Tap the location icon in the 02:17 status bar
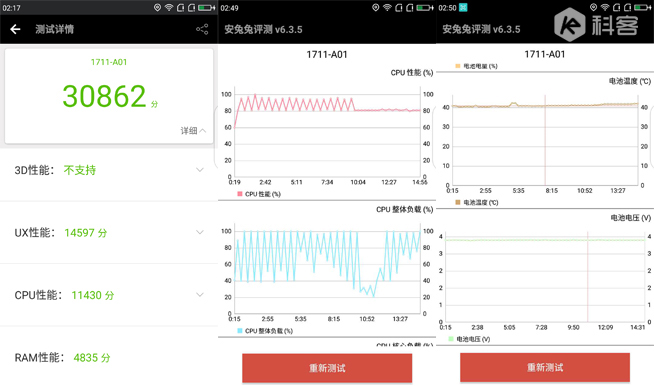This screenshot has height=388, width=654. [x=157, y=8]
